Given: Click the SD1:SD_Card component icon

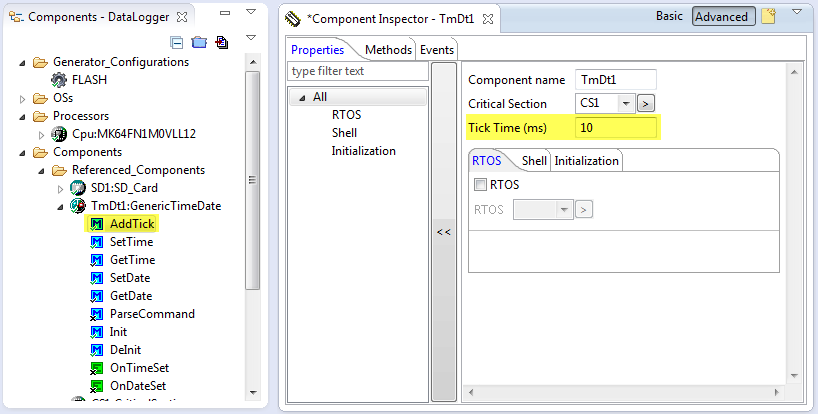Looking at the screenshot, I should (x=78, y=188).
